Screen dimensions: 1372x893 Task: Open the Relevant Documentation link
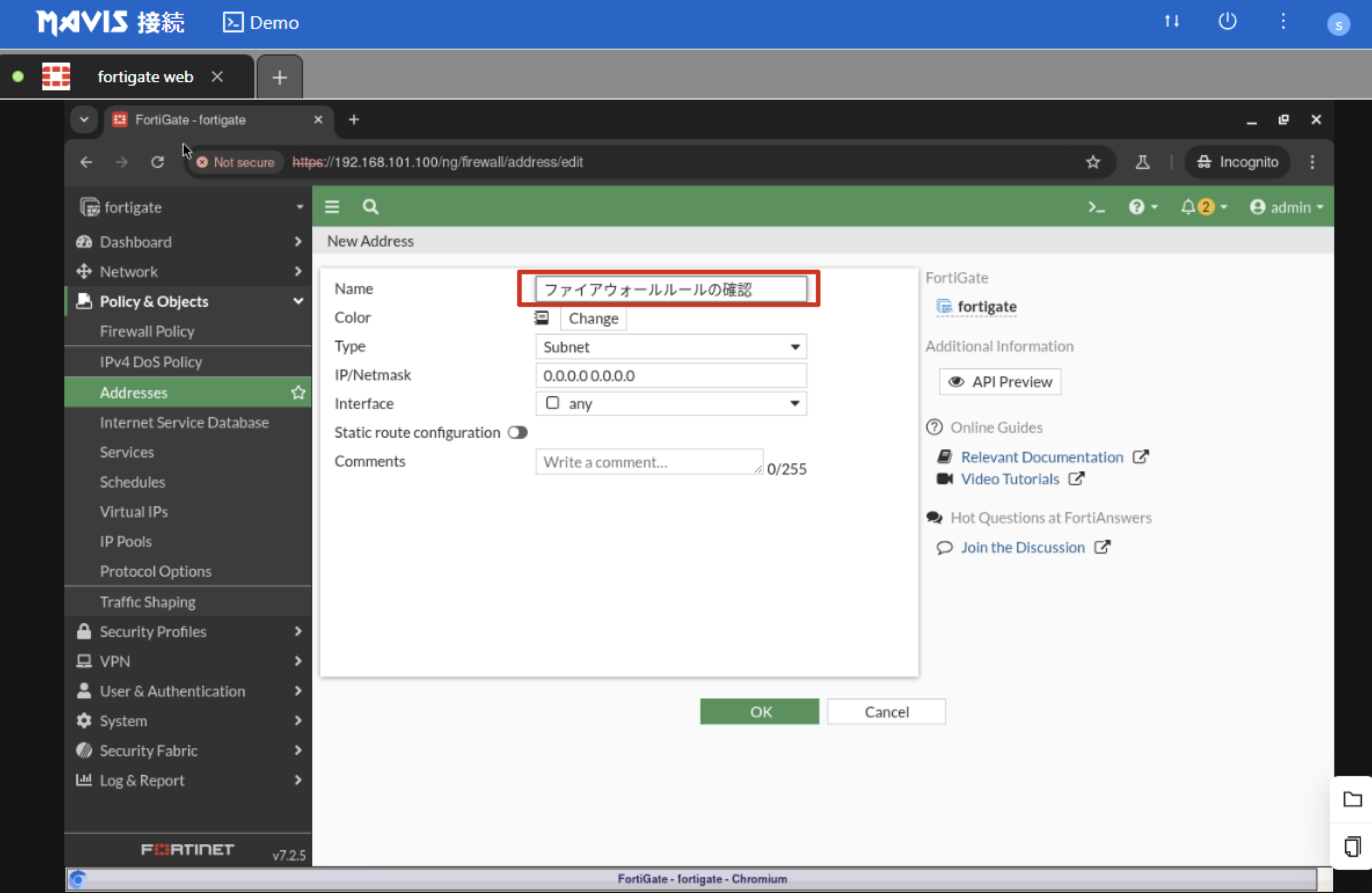tap(1042, 457)
